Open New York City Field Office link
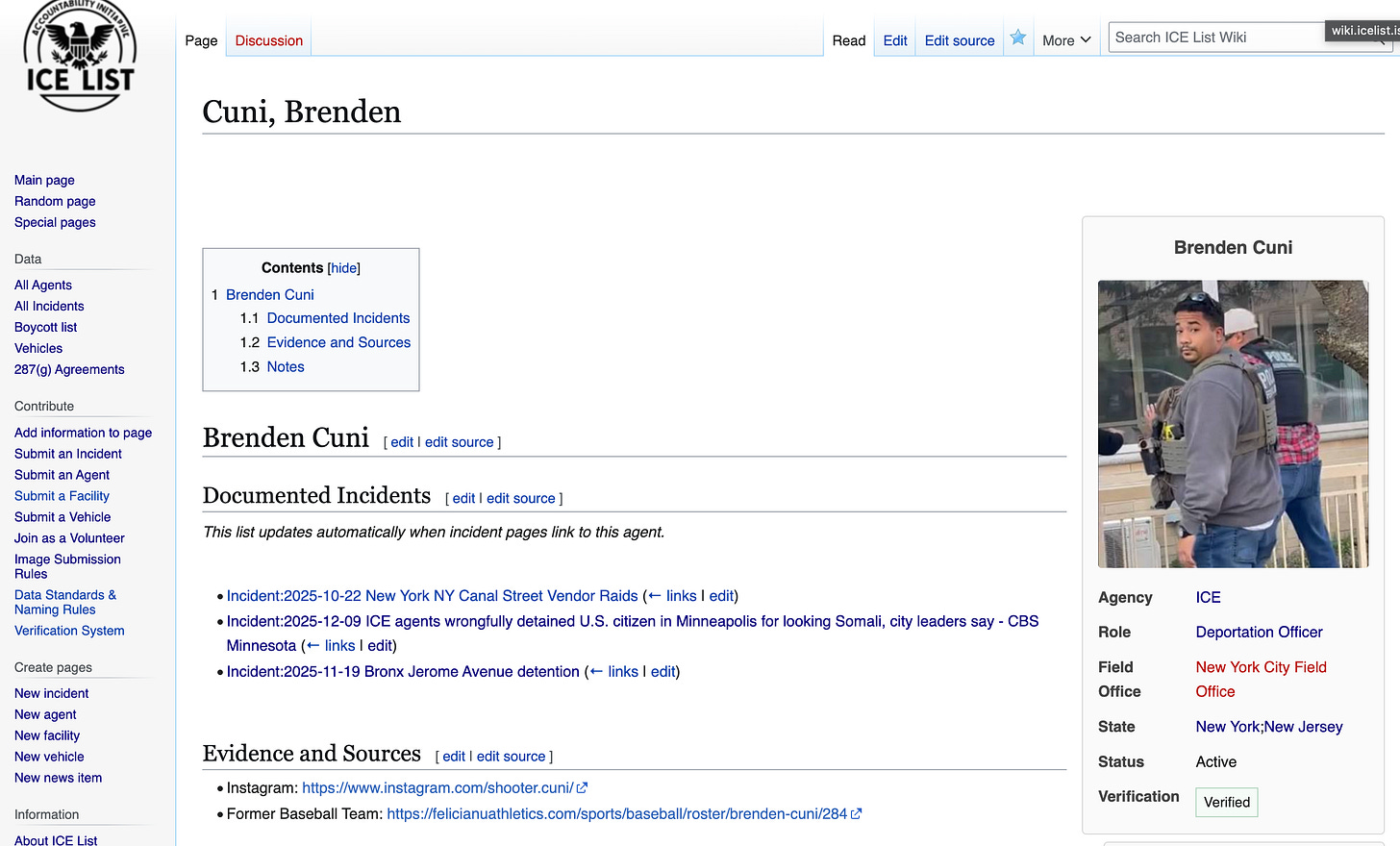Viewport: 1400px width, 846px height. pyautogui.click(x=1261, y=680)
